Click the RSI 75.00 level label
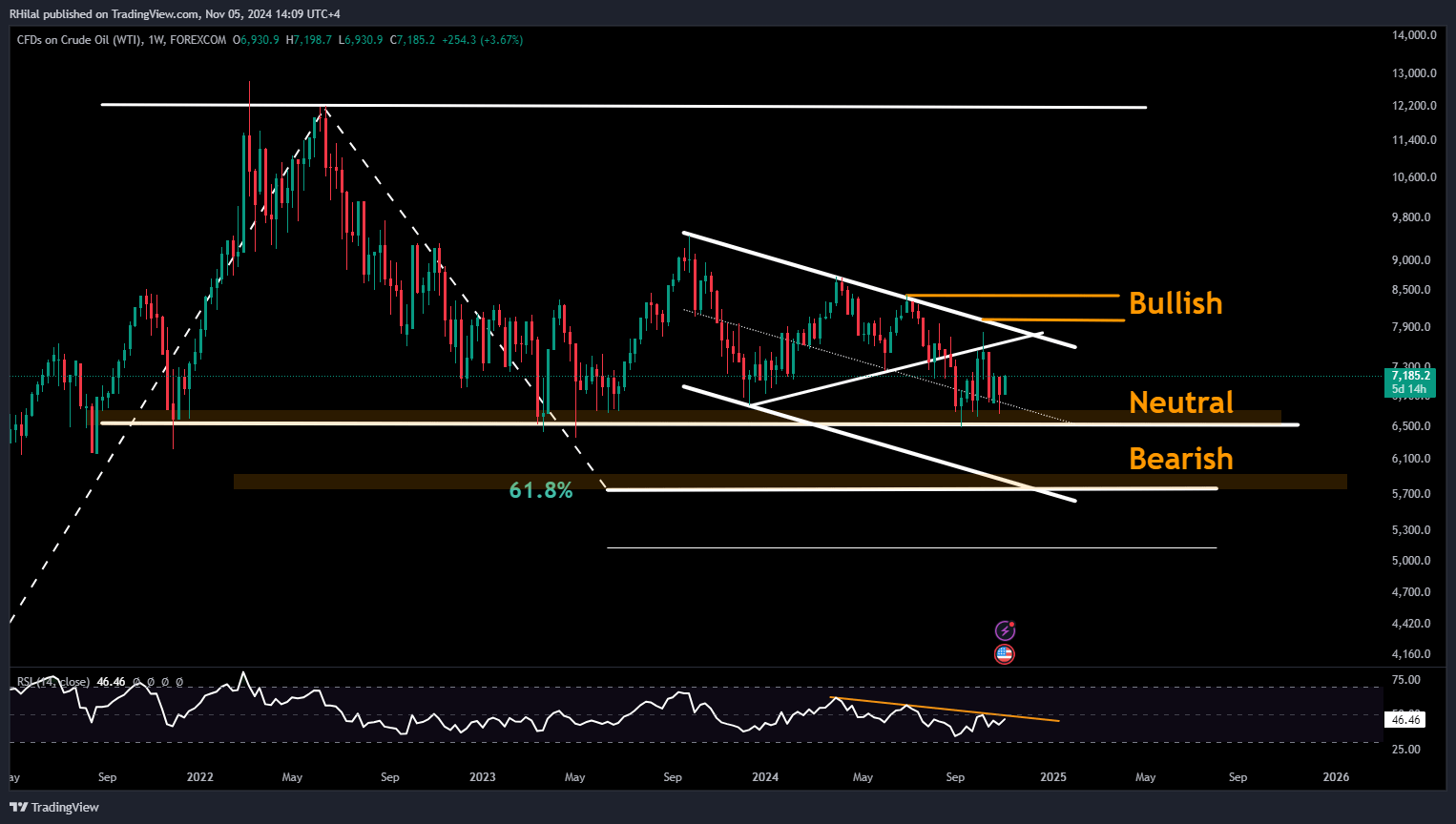The width and height of the screenshot is (1456, 824). [x=1406, y=680]
